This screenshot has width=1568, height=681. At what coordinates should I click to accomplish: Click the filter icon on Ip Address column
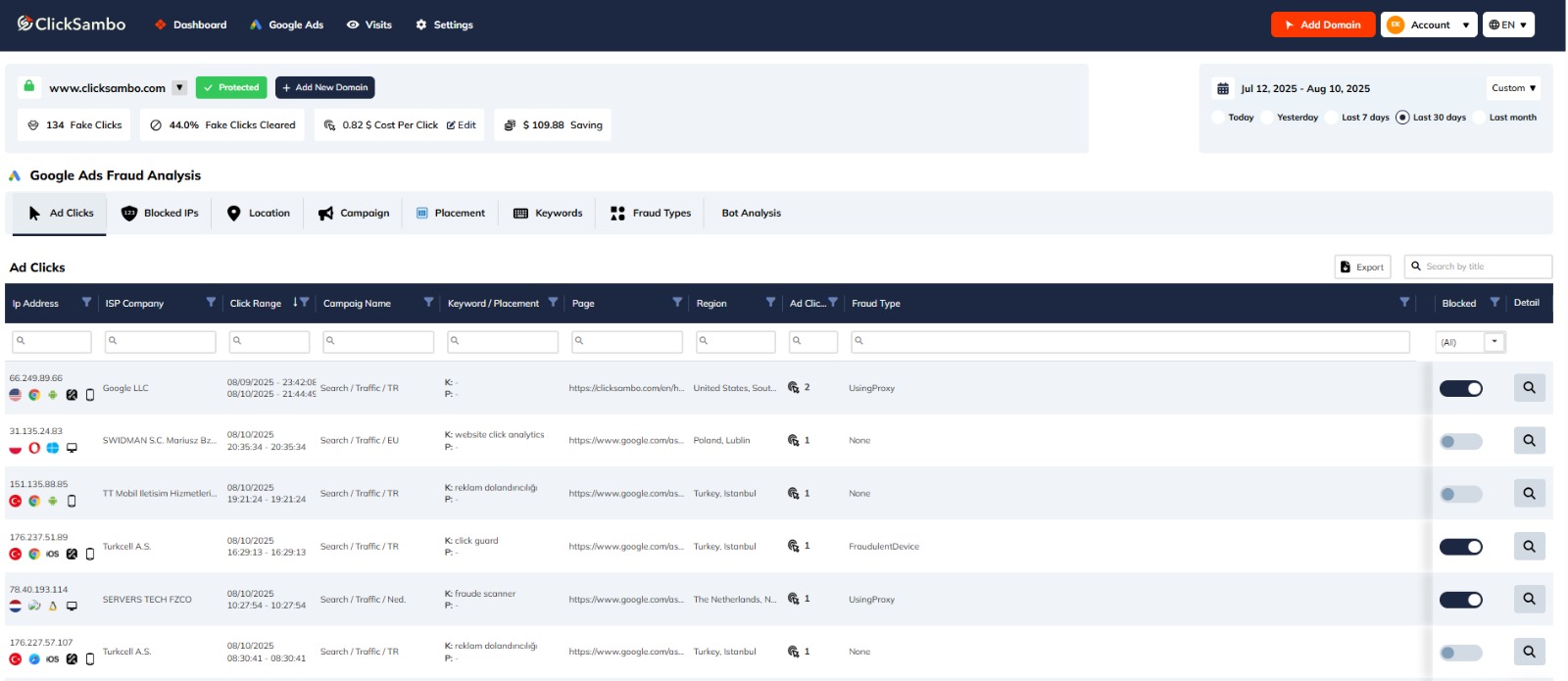[x=86, y=303]
